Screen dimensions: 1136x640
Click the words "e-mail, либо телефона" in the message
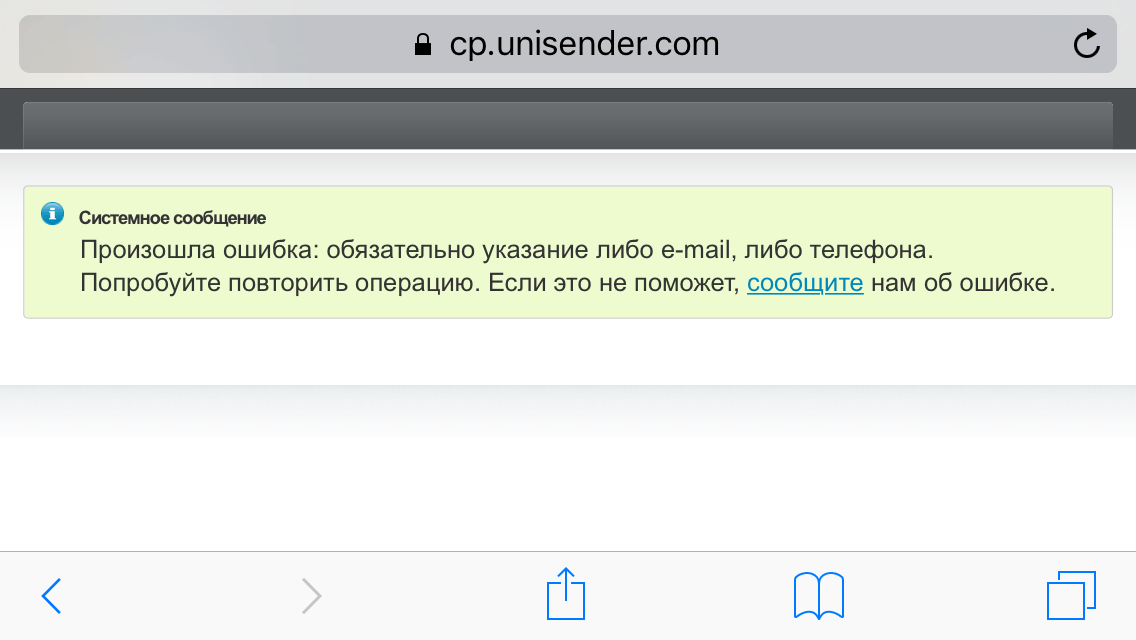797,249
